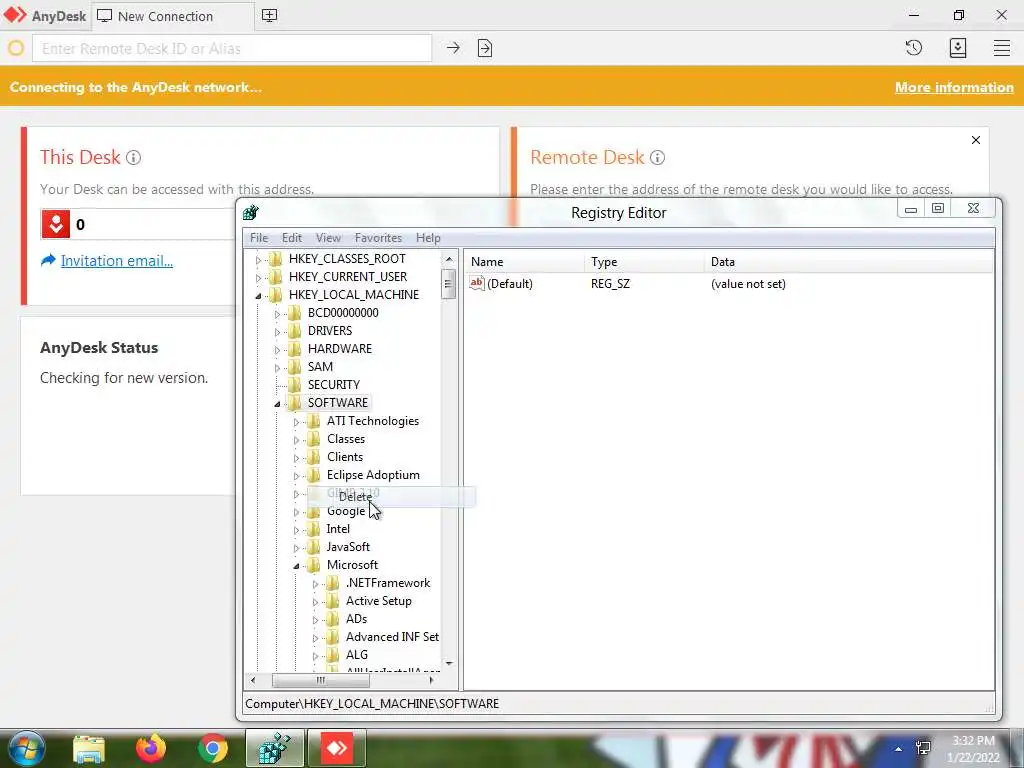Switch to AnyDesk taskbar icon
The width and height of the screenshot is (1024, 768).
(x=337, y=748)
